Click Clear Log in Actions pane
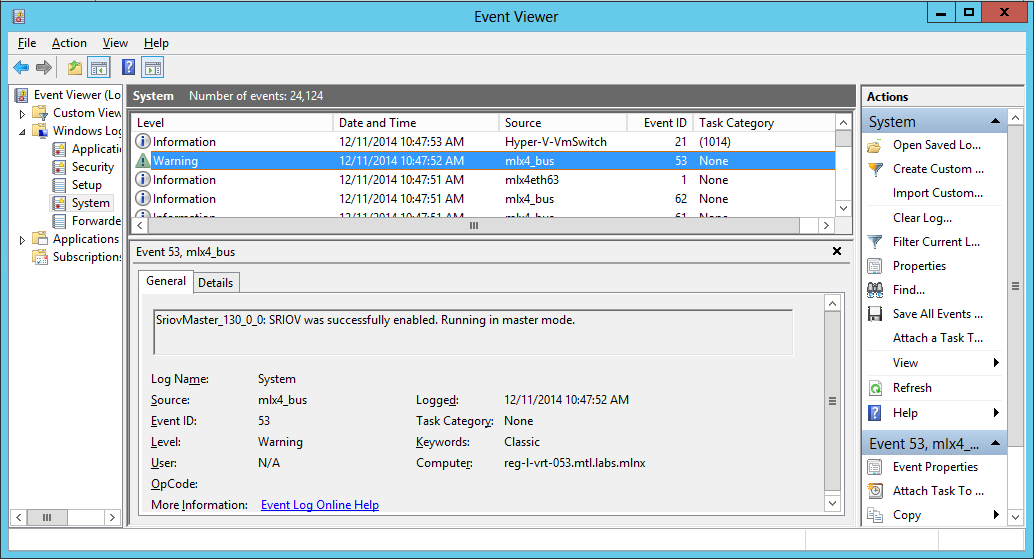The width and height of the screenshot is (1034, 559). pos(922,218)
